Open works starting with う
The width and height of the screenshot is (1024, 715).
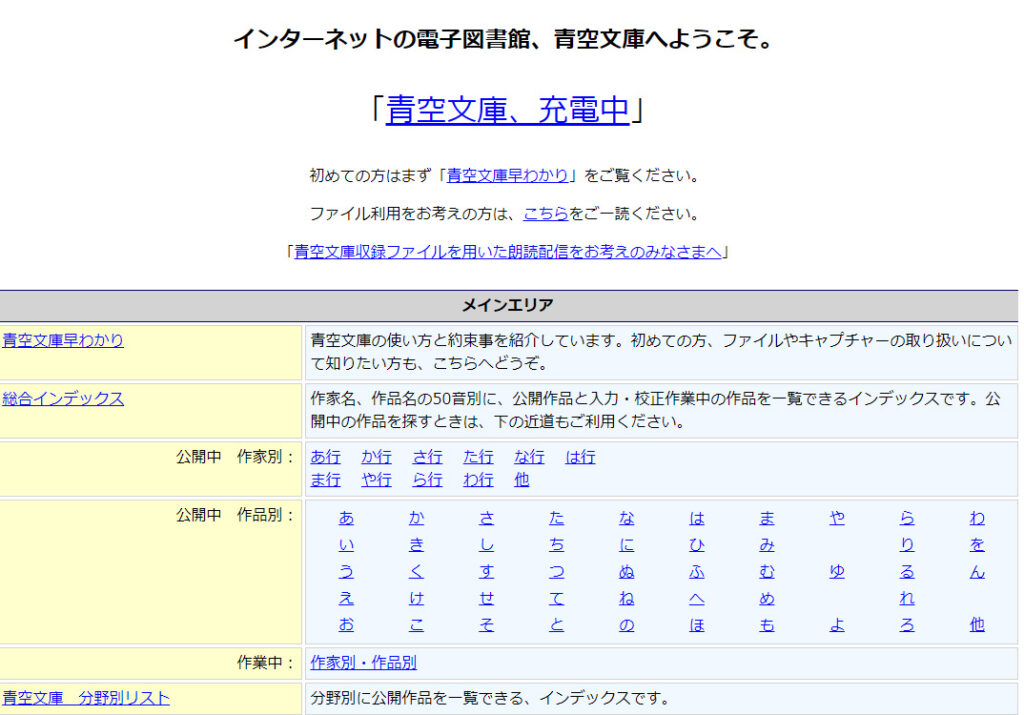tap(346, 572)
